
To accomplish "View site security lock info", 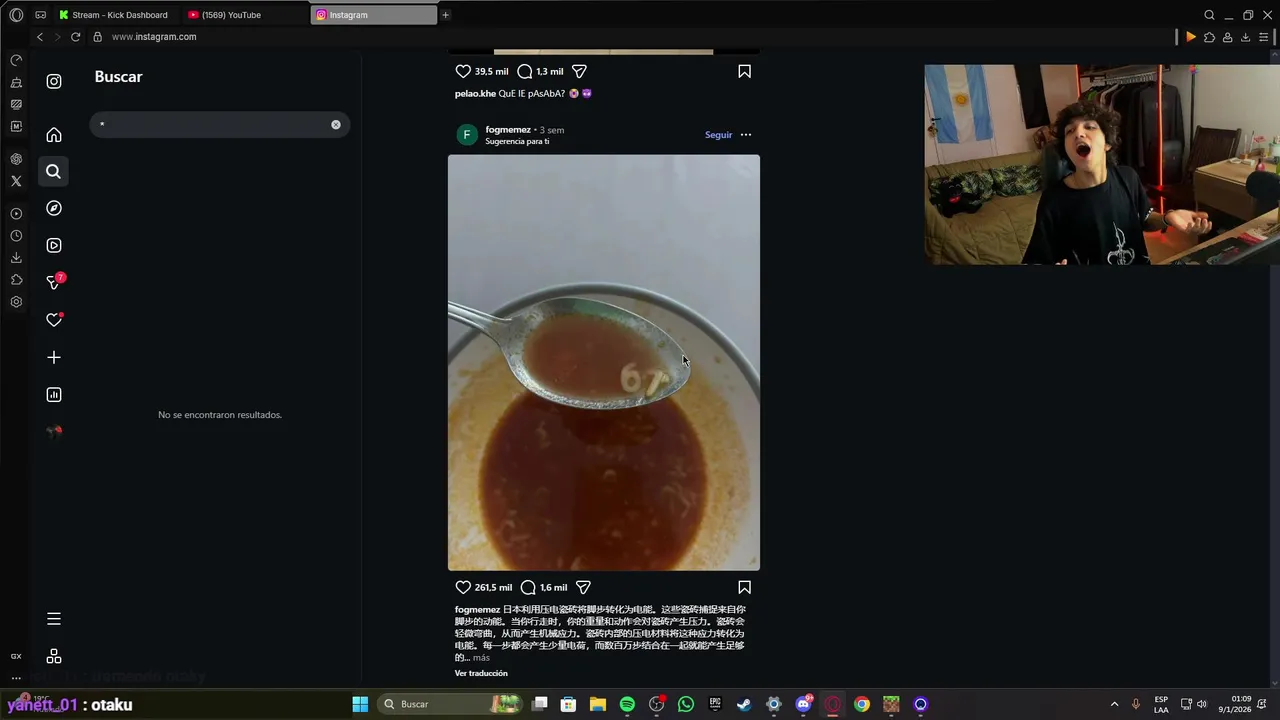I will 97,37.
